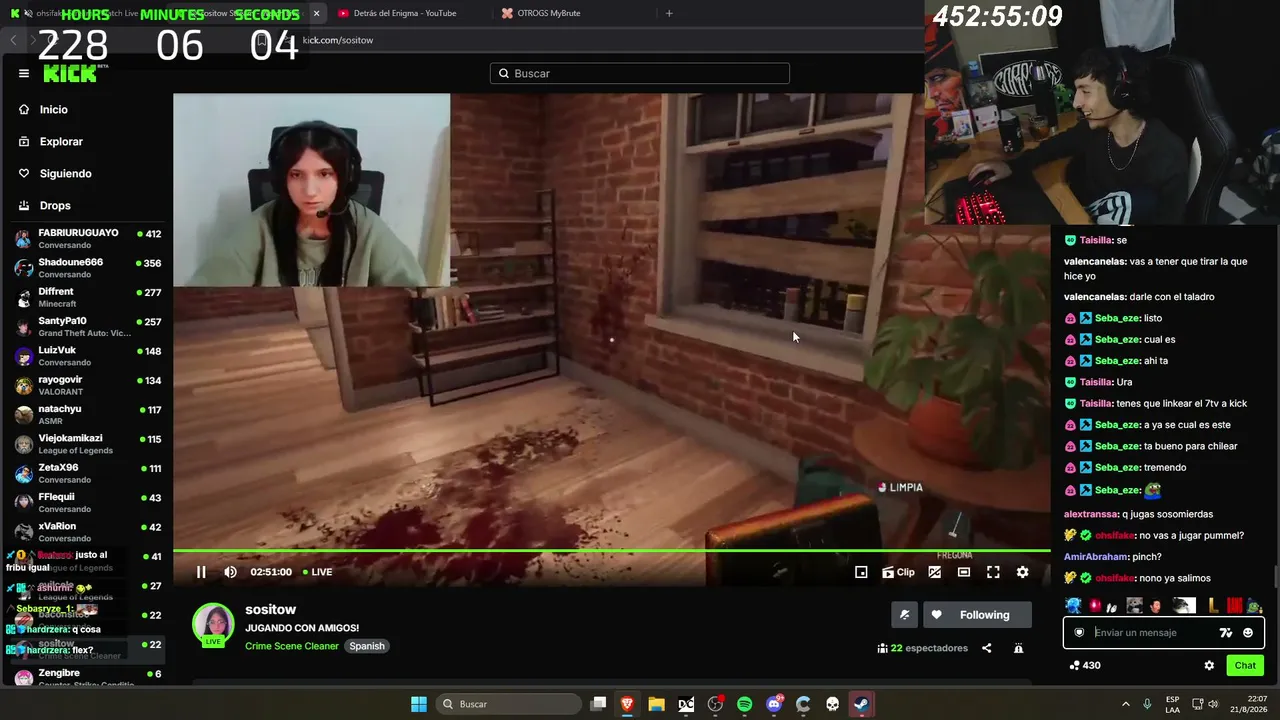The width and height of the screenshot is (1280, 720).
Task: Switch to the OTROGS MyBrute tab
Action: coord(548,13)
